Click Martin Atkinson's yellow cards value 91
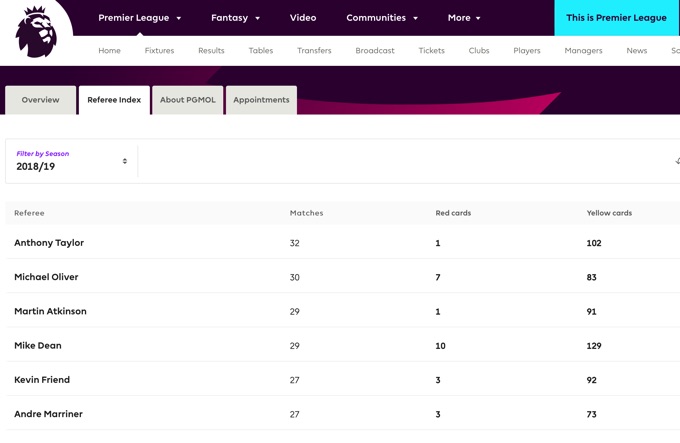The image size is (680, 443). pyautogui.click(x=591, y=312)
